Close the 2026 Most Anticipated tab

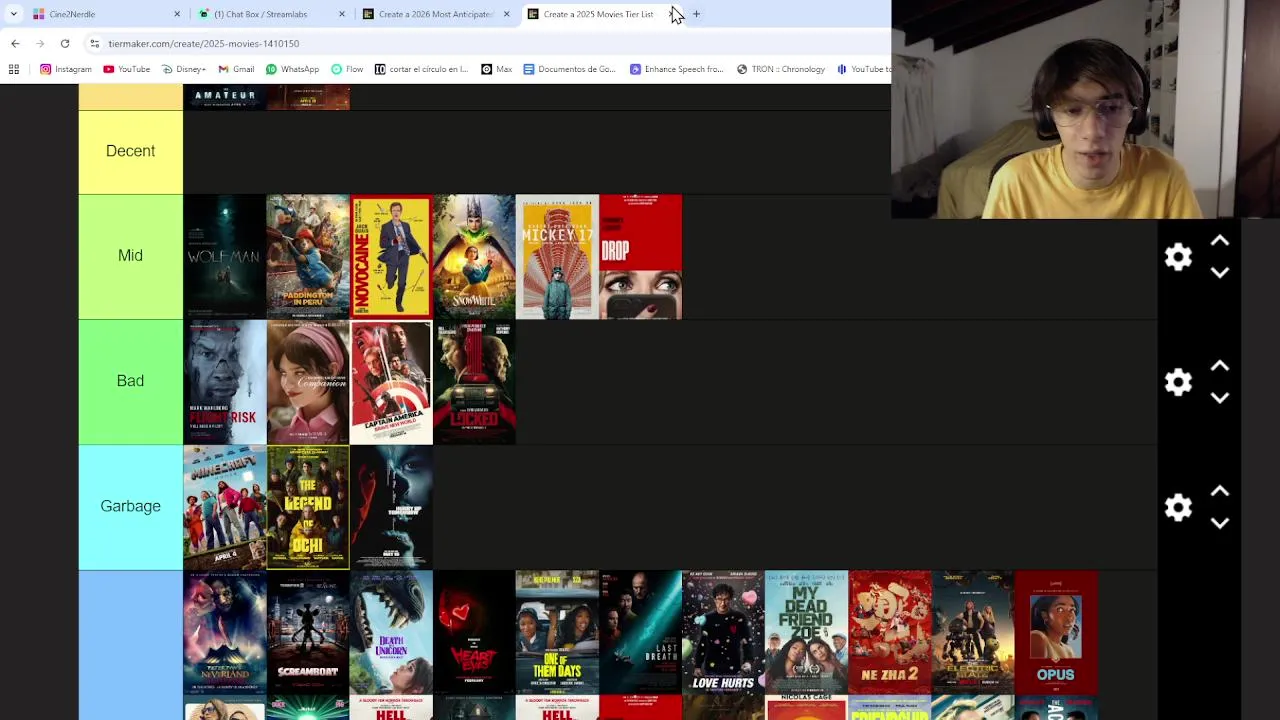[506, 14]
